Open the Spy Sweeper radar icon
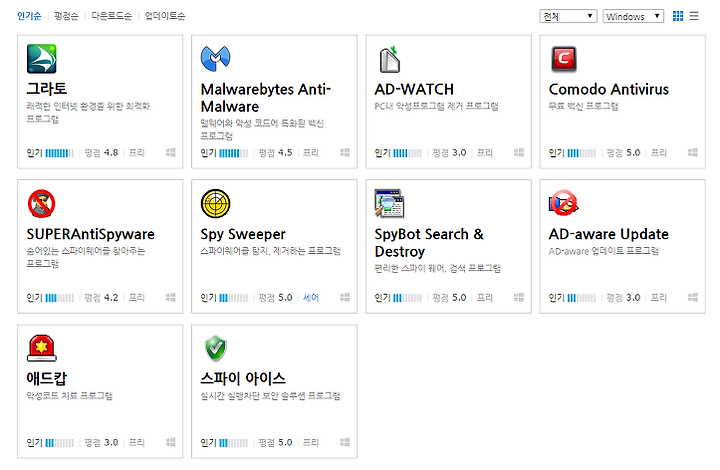This screenshot has width=720, height=470. pyautogui.click(x=215, y=203)
